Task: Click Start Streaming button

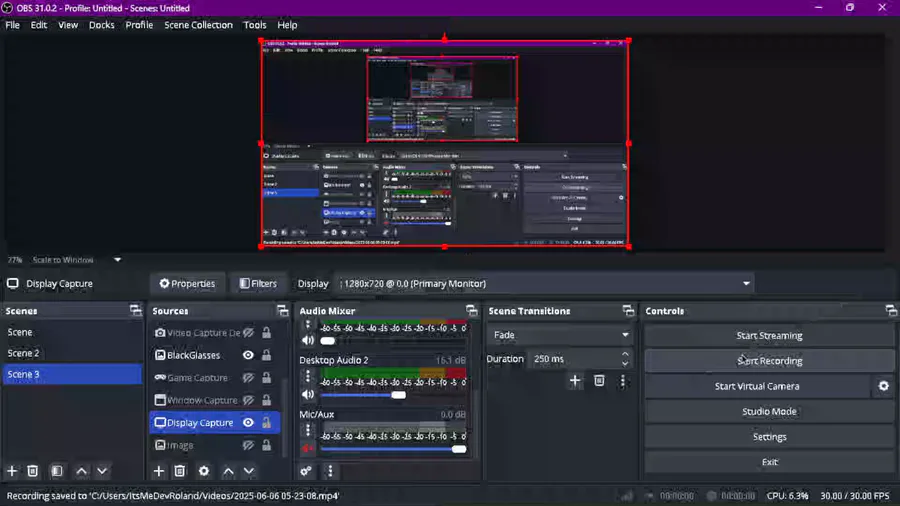Action: (x=769, y=336)
